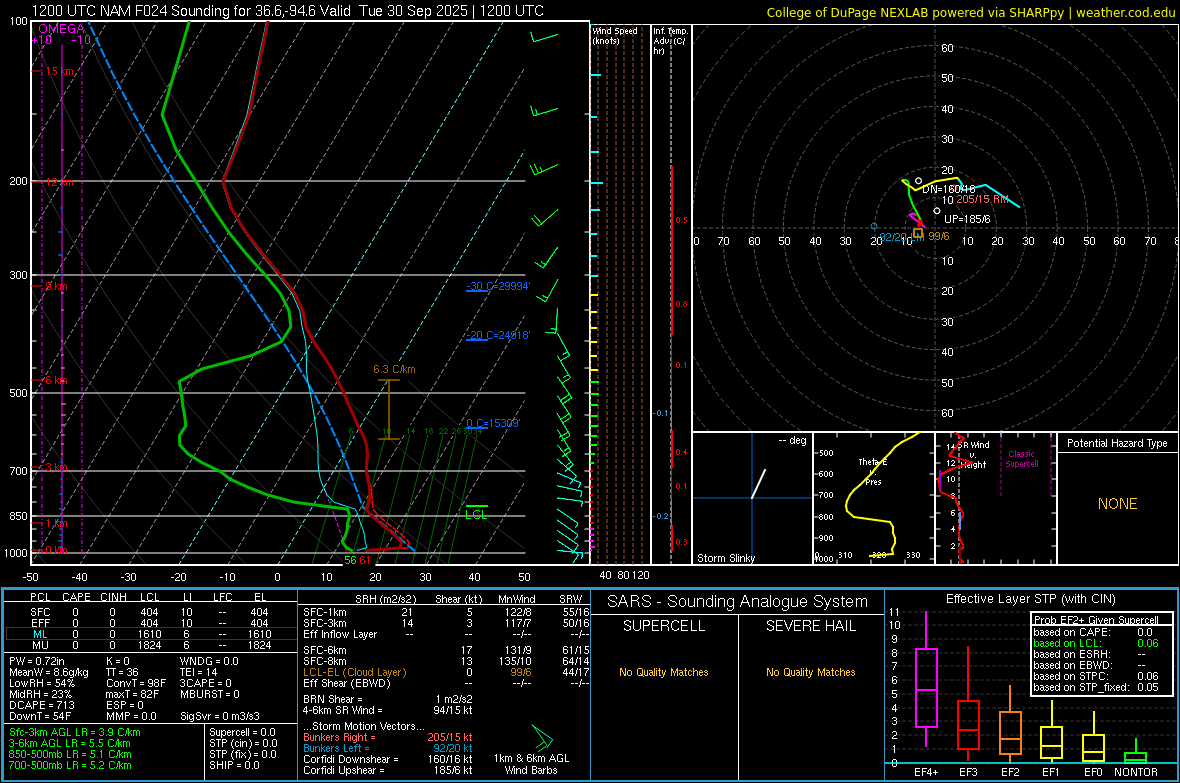Click the green based on LCL: 0.06 line
The width and height of the screenshot is (1180, 783).
1096,643
